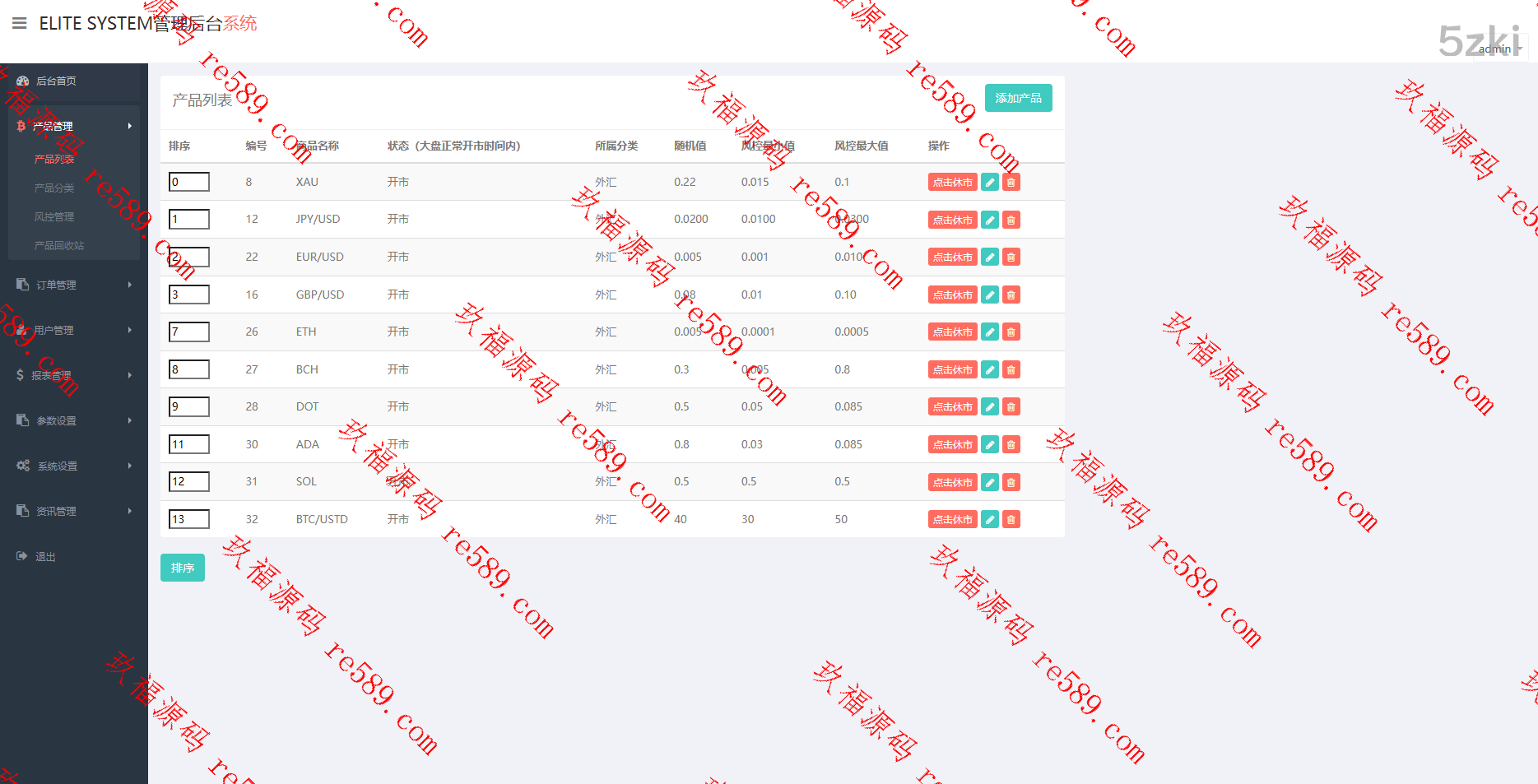Expand the 订单管理 sidebar menu
Viewport: 1538px width, 784px height.
tap(74, 285)
